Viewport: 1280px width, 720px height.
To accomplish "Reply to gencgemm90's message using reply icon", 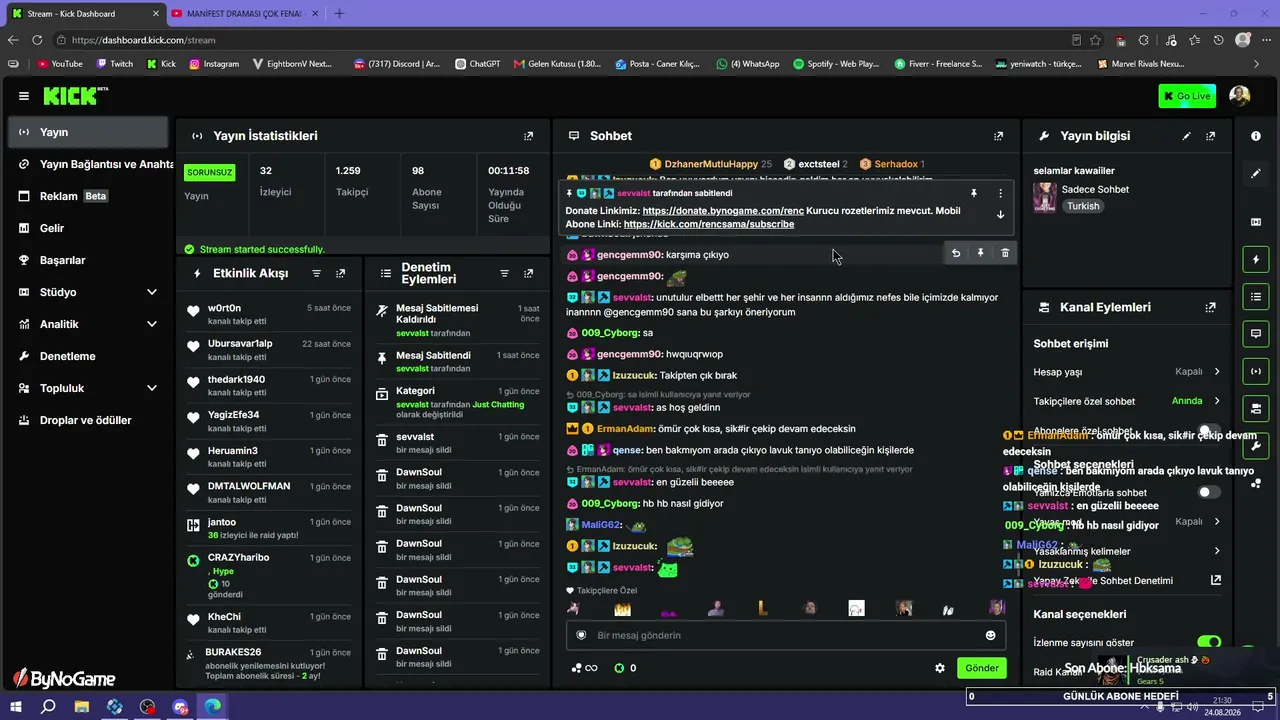I will pos(956,254).
